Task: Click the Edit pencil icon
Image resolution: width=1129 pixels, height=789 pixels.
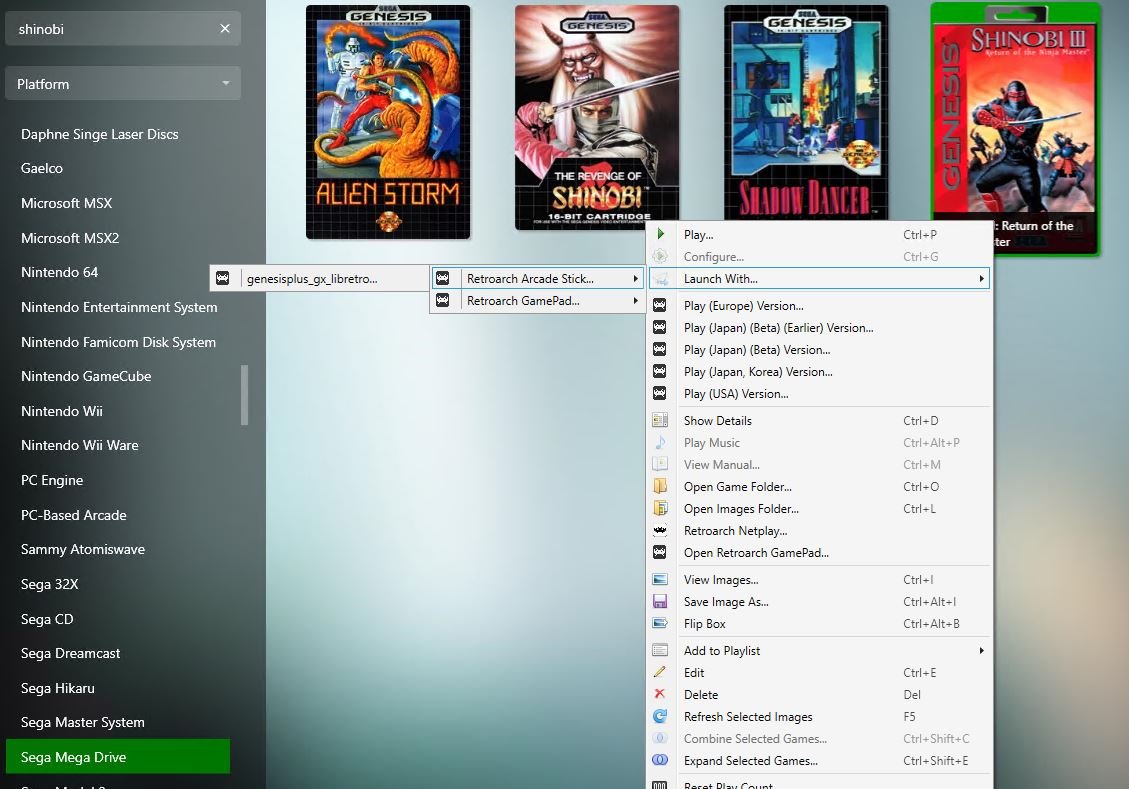Action: 660,672
